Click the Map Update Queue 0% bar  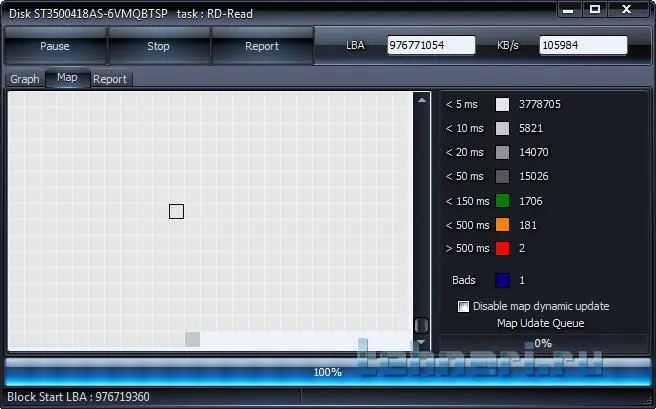[543, 343]
